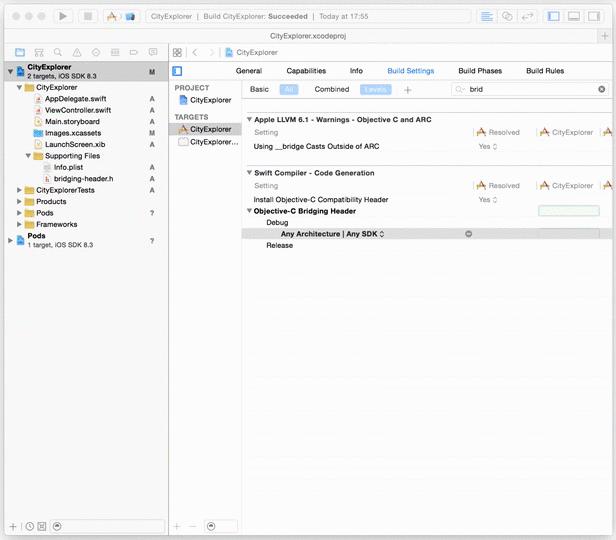Show the Standard editor
The height and width of the screenshot is (540, 616).
point(487,16)
